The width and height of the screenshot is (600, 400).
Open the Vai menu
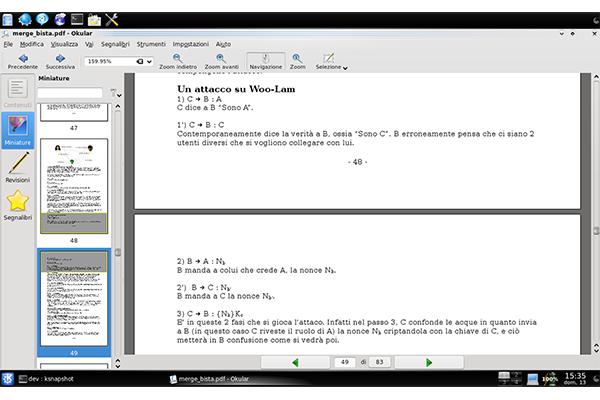(x=89, y=44)
